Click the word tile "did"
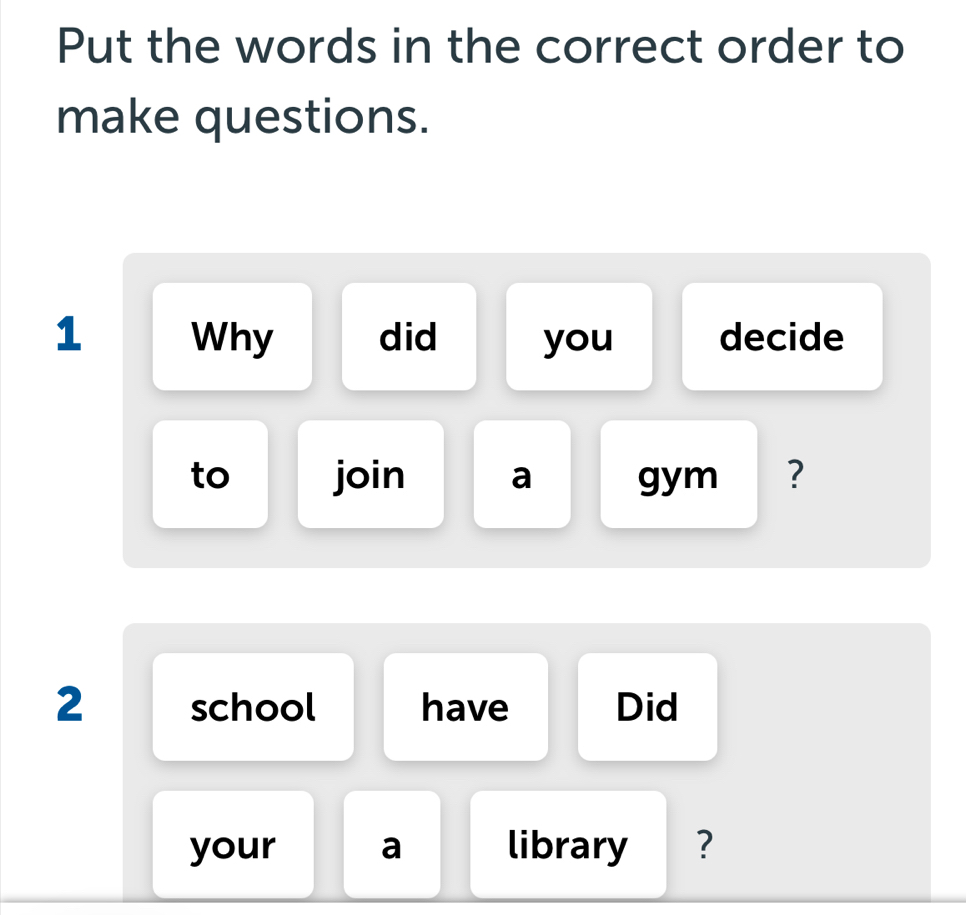This screenshot has width=966, height=915. 409,337
